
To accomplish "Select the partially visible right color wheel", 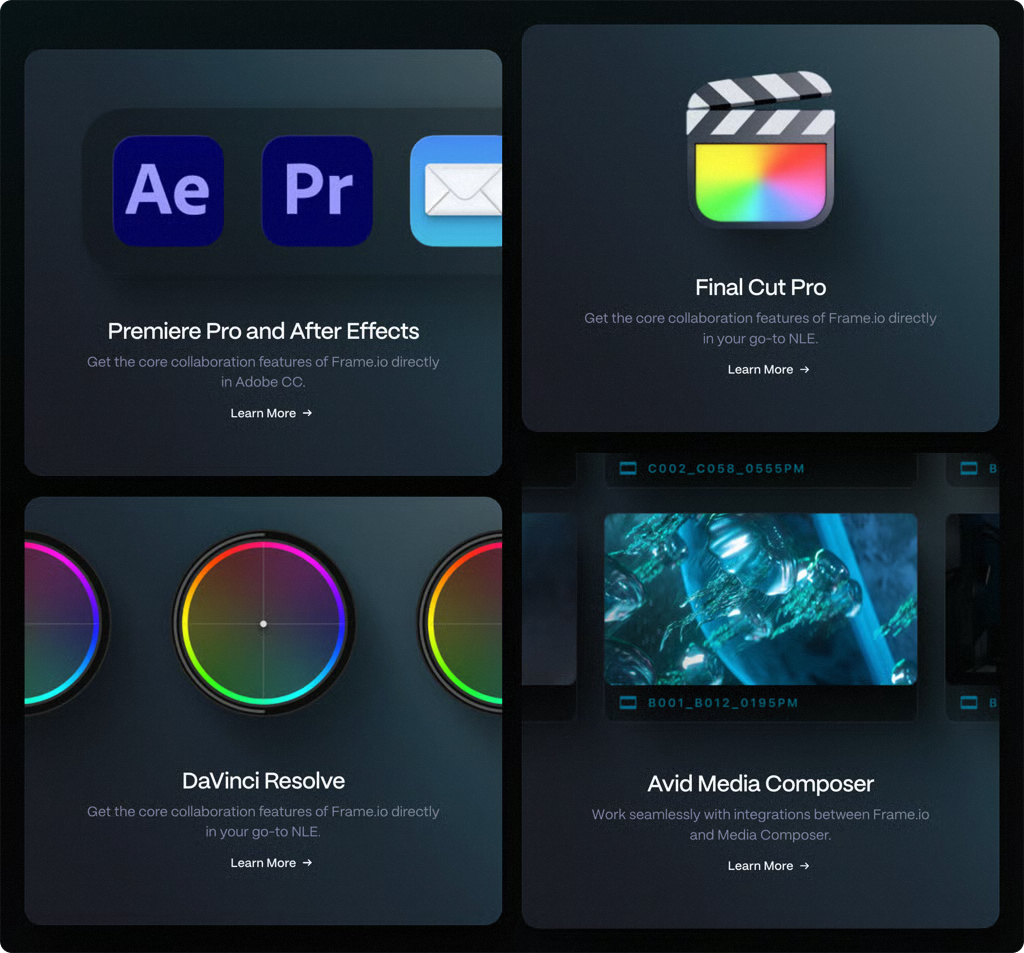I will pyautogui.click(x=468, y=624).
